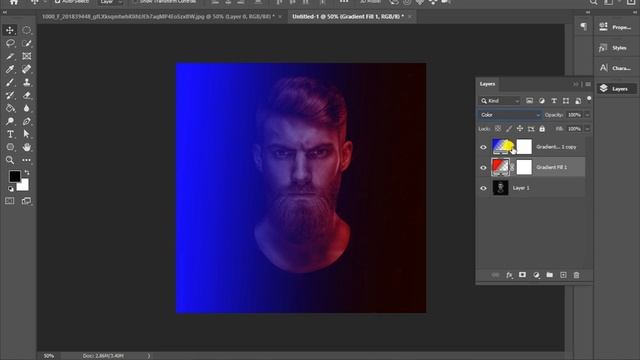Click the white background color swatch
The height and width of the screenshot is (360, 640).
pyautogui.click(x=24, y=186)
